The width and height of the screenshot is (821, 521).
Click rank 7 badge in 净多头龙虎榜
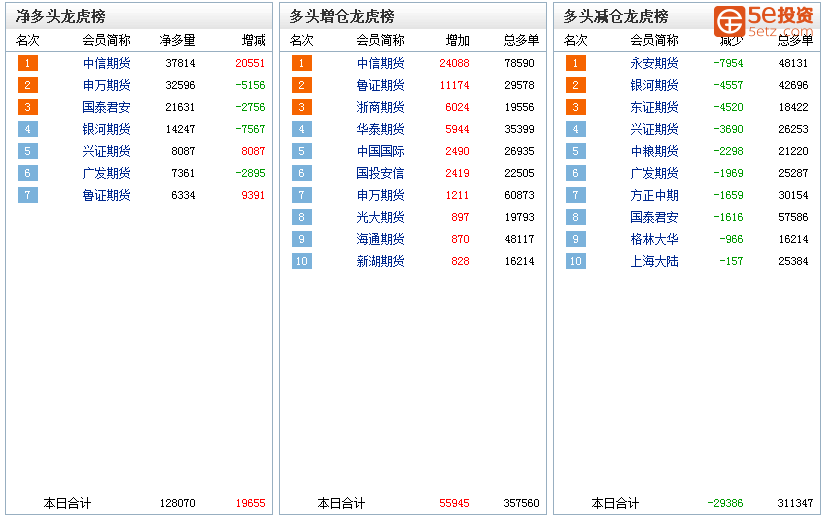(28, 195)
